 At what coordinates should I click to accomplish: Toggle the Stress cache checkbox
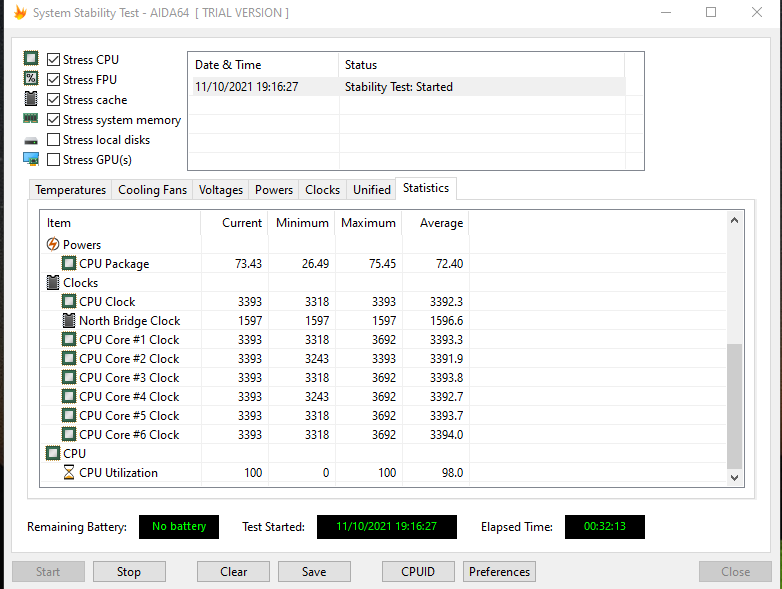[53, 99]
